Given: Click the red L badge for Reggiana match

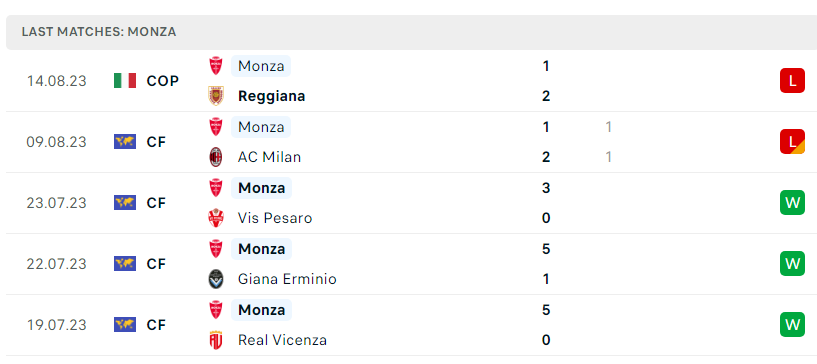Looking at the screenshot, I should (x=792, y=81).
